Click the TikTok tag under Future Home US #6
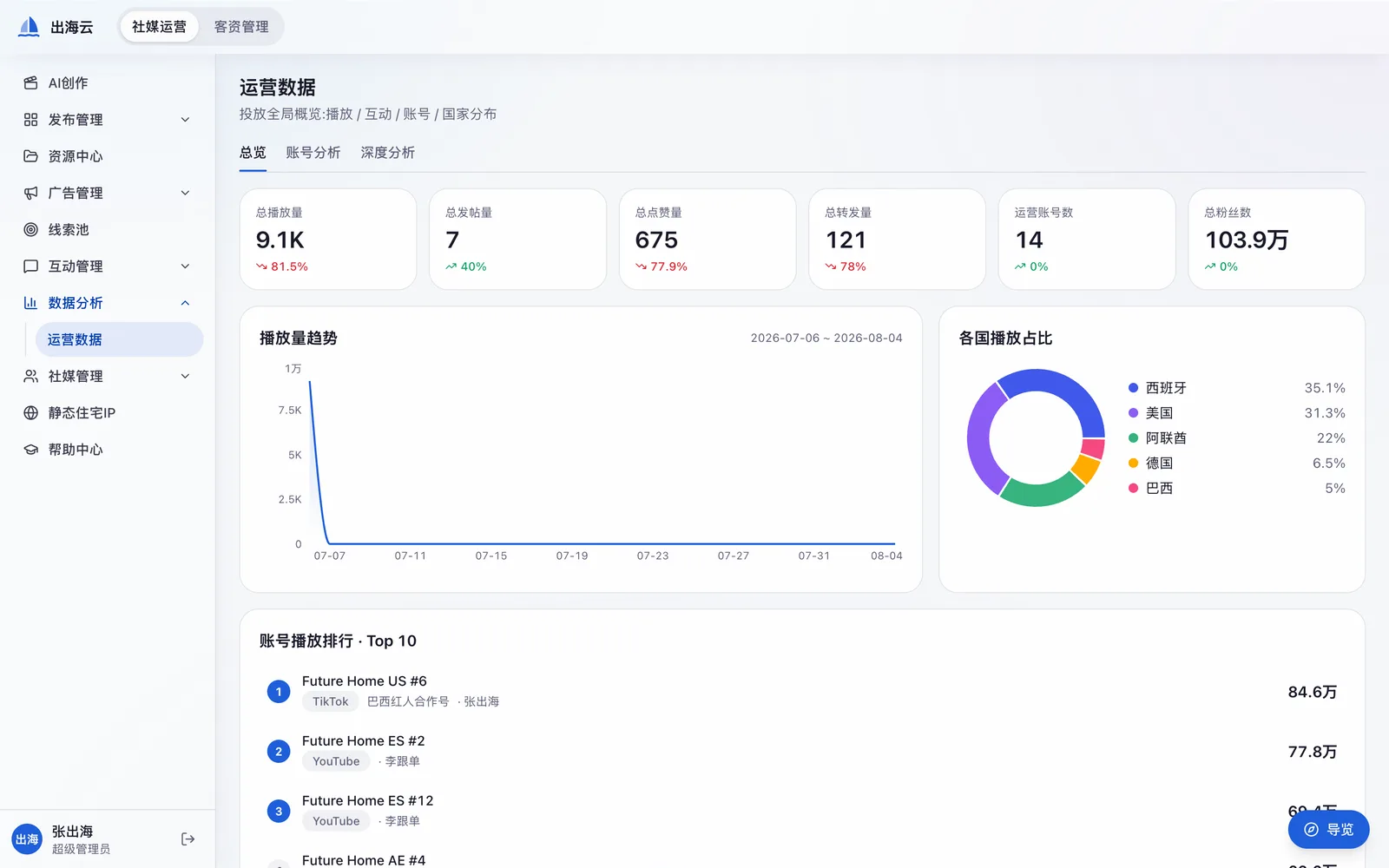 pyautogui.click(x=330, y=701)
